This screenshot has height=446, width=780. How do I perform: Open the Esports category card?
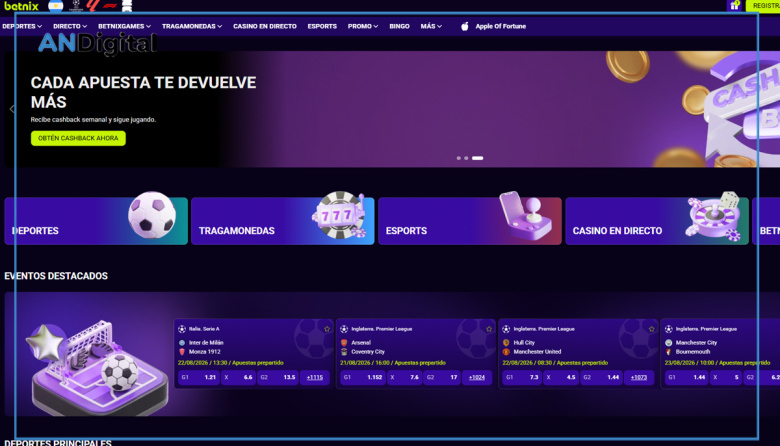[470, 221]
